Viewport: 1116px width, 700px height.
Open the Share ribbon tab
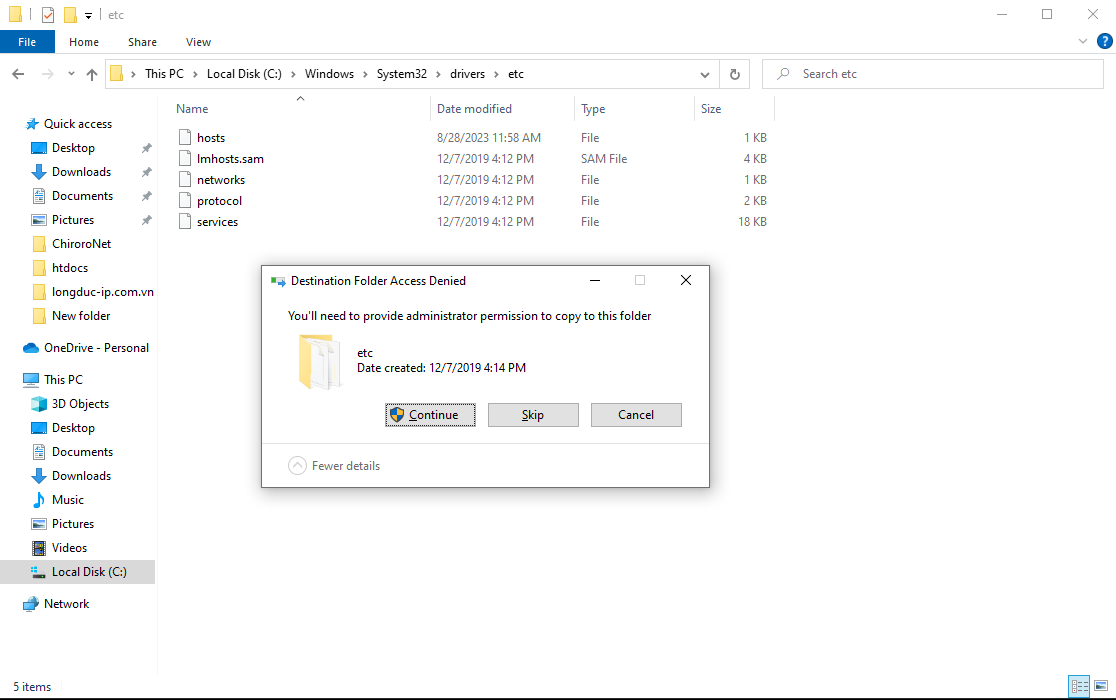tap(142, 42)
